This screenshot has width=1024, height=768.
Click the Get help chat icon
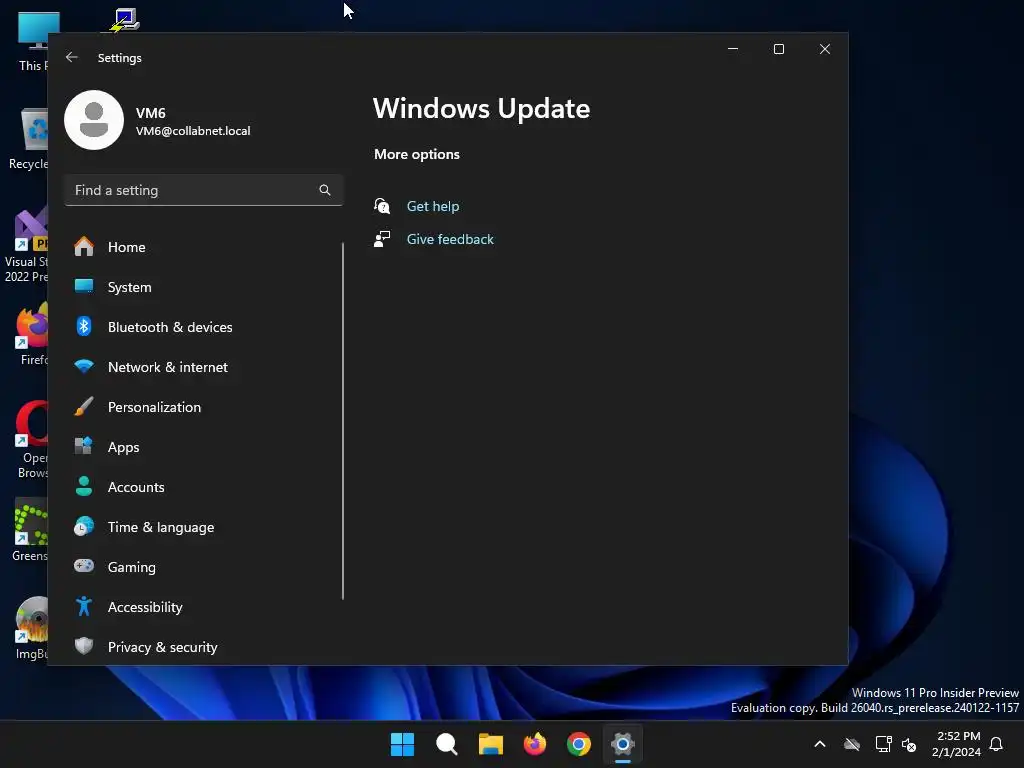pyautogui.click(x=382, y=206)
